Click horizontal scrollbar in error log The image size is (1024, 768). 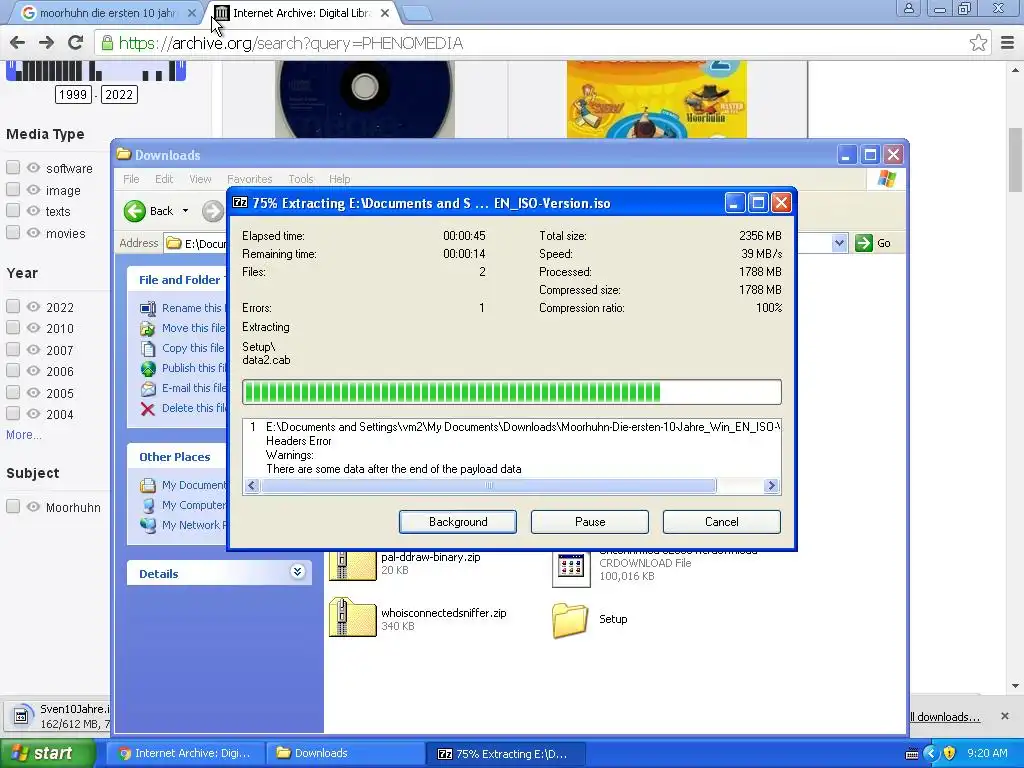point(488,486)
